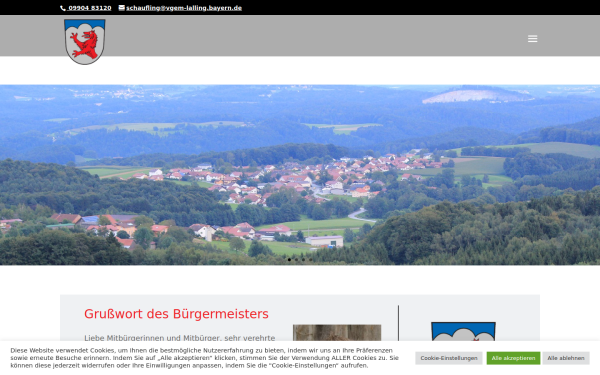
Task: Call phone number 09904 83120
Action: point(90,8)
